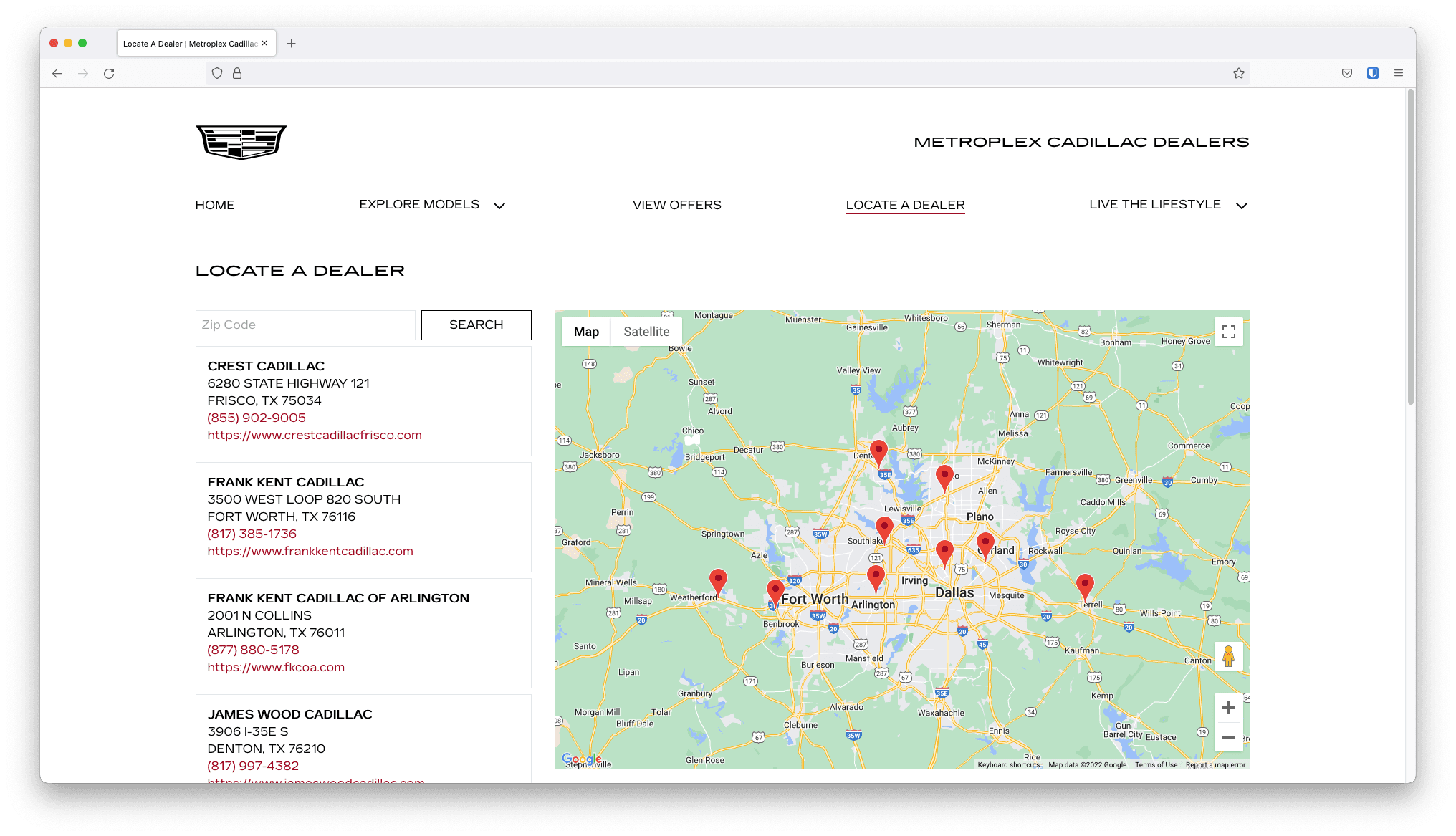Zoom in on the map
Screen dimensions: 1456x836
(x=1229, y=708)
